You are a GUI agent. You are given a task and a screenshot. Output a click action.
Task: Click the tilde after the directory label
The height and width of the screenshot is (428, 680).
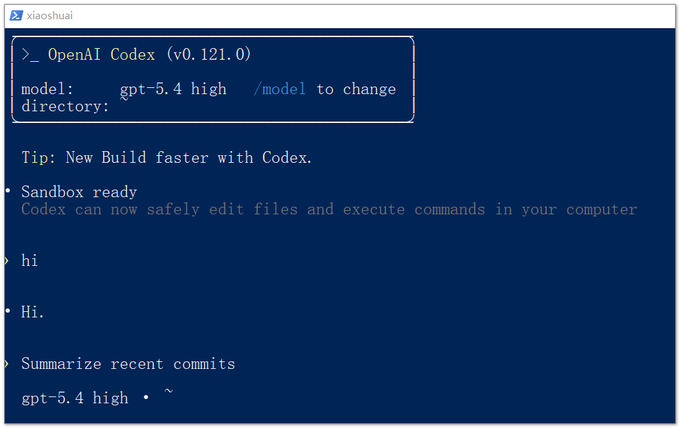point(124,99)
